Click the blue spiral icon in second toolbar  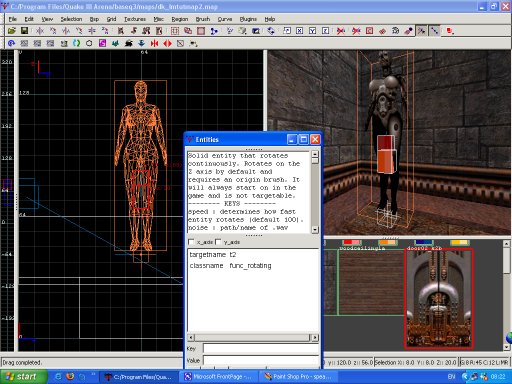(12, 43)
